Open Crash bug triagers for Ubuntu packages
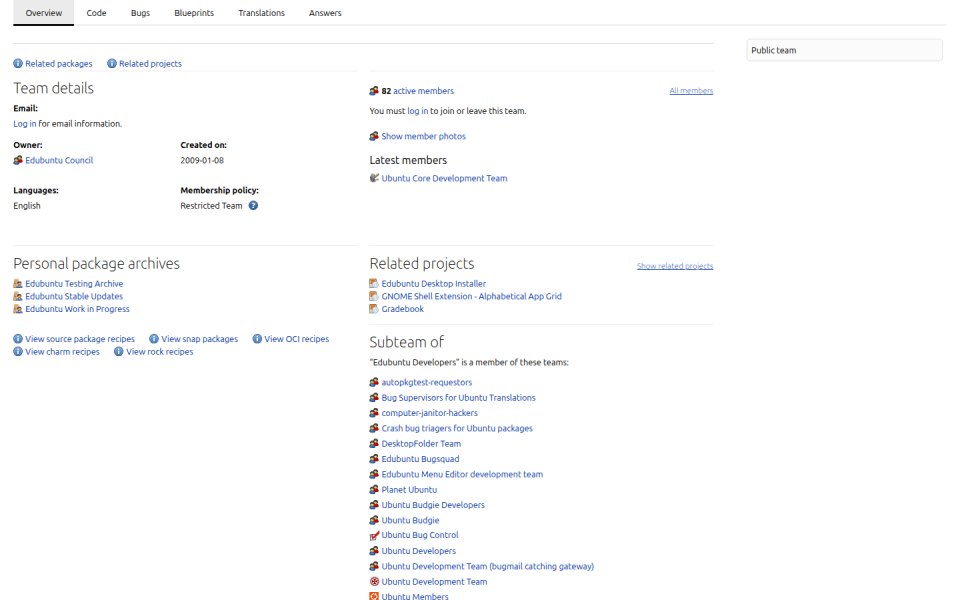The image size is (960, 600). tap(457, 428)
